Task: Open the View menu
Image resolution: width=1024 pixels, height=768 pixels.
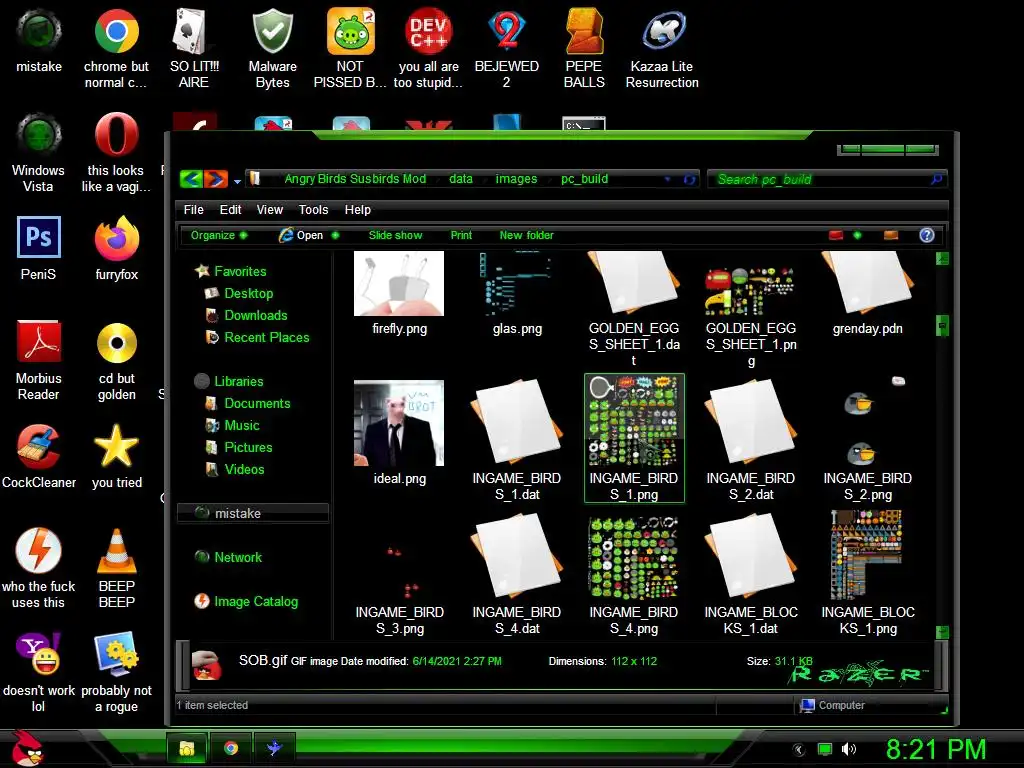Action: pos(270,210)
